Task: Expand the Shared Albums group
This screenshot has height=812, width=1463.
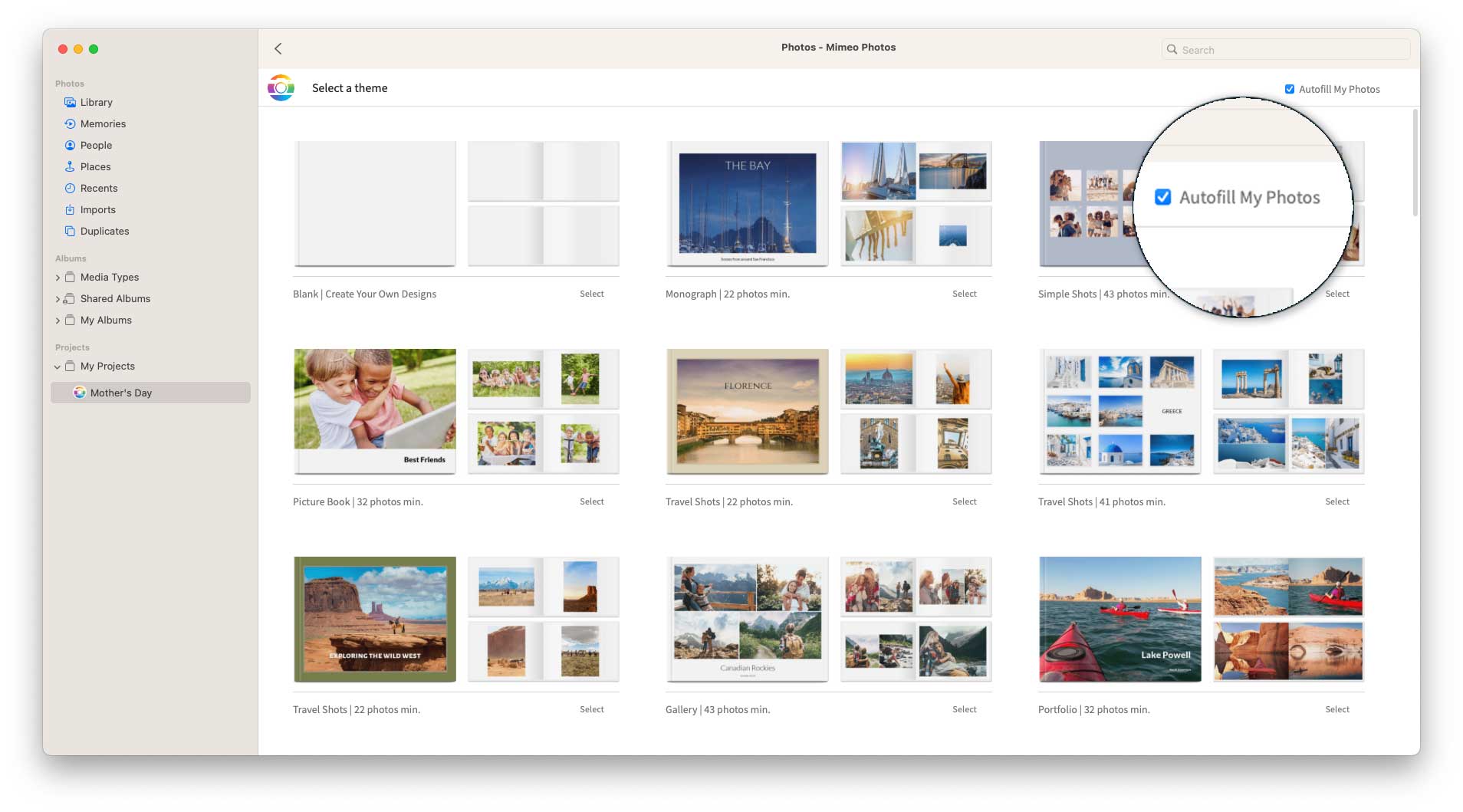Action: click(x=58, y=299)
